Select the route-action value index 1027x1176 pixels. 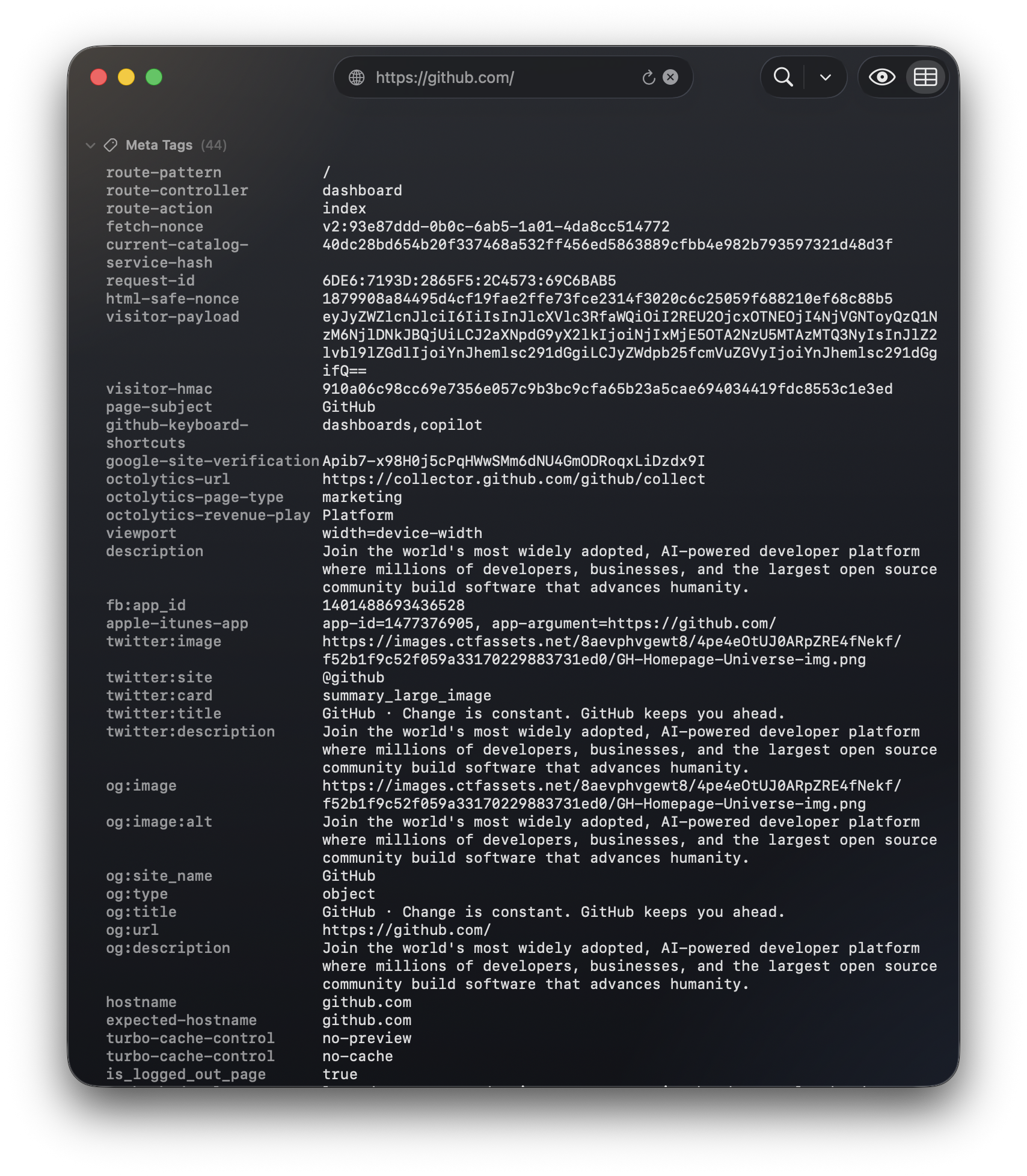click(x=344, y=209)
